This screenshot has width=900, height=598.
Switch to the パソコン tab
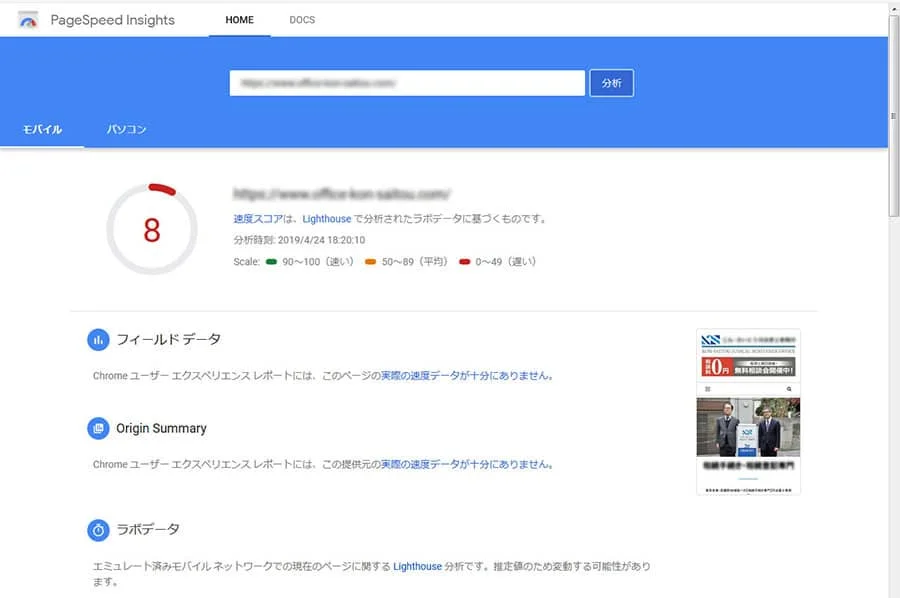pos(124,129)
